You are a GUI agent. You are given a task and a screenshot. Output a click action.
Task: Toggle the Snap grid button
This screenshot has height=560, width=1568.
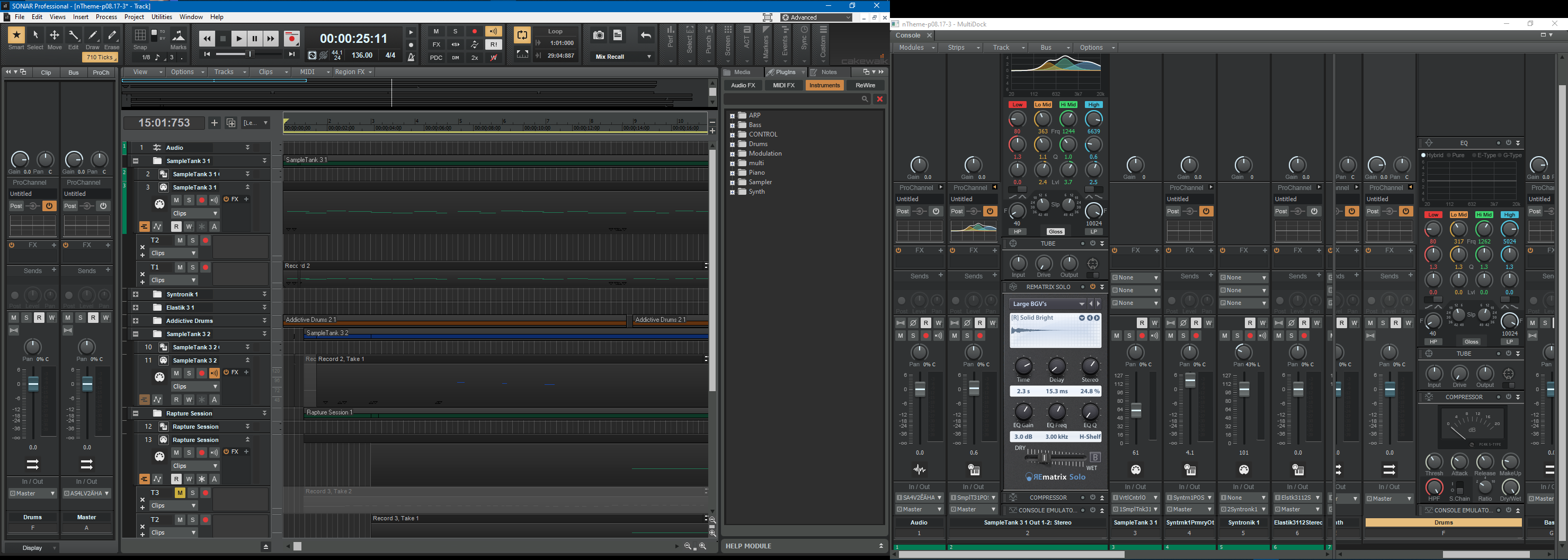(x=140, y=36)
